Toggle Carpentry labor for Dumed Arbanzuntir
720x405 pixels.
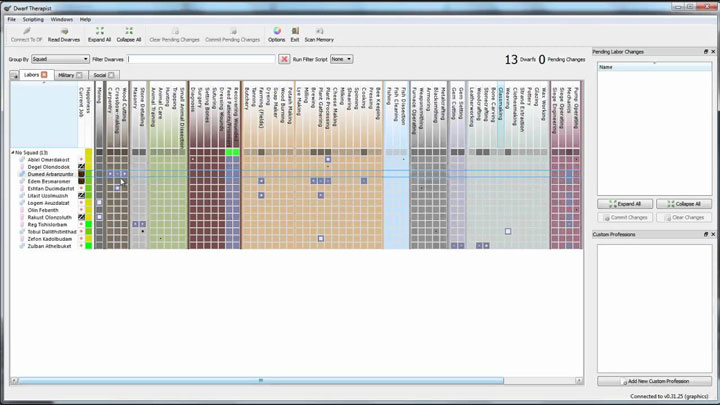[x=110, y=174]
